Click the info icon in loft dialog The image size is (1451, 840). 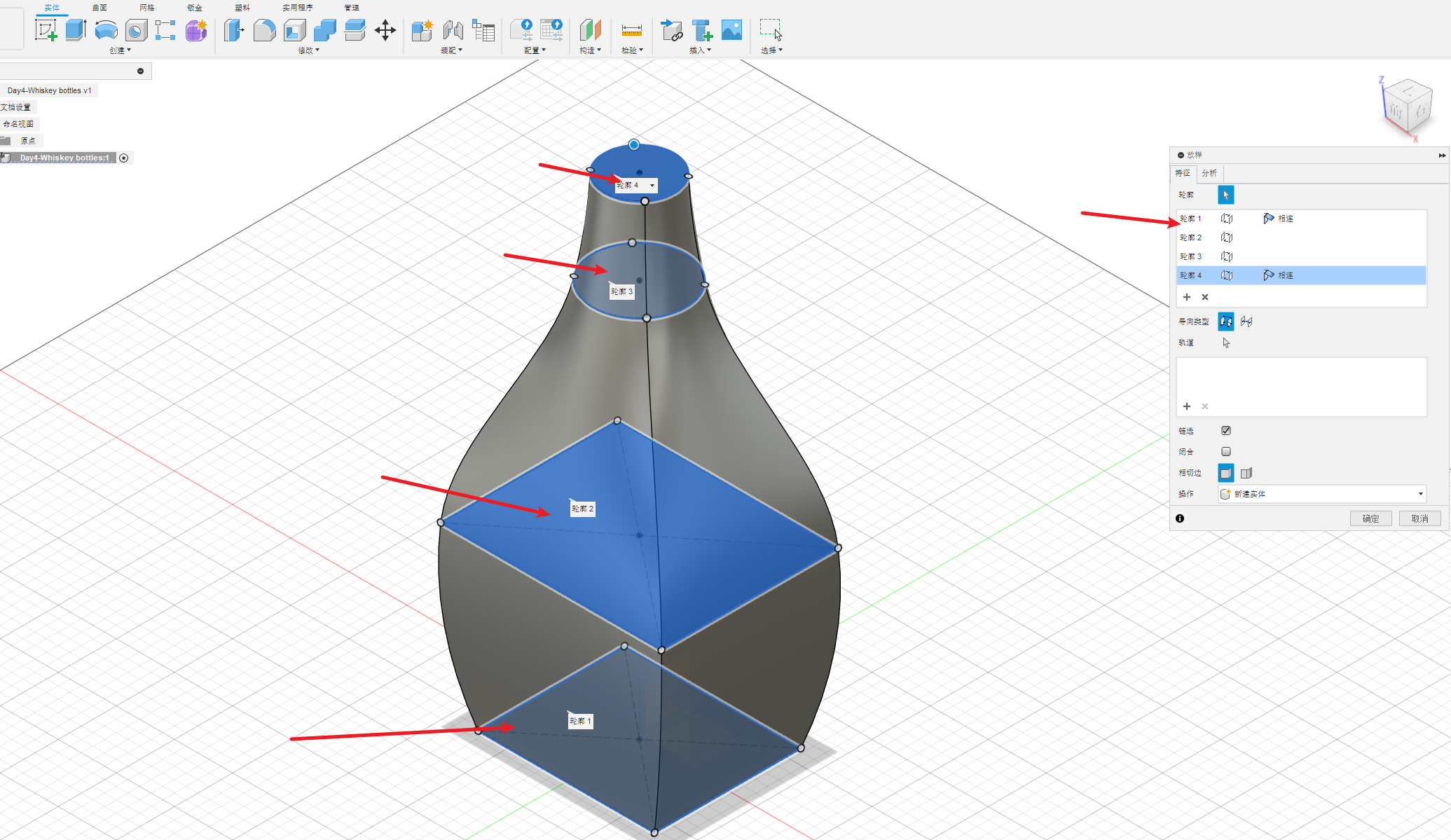click(1180, 518)
